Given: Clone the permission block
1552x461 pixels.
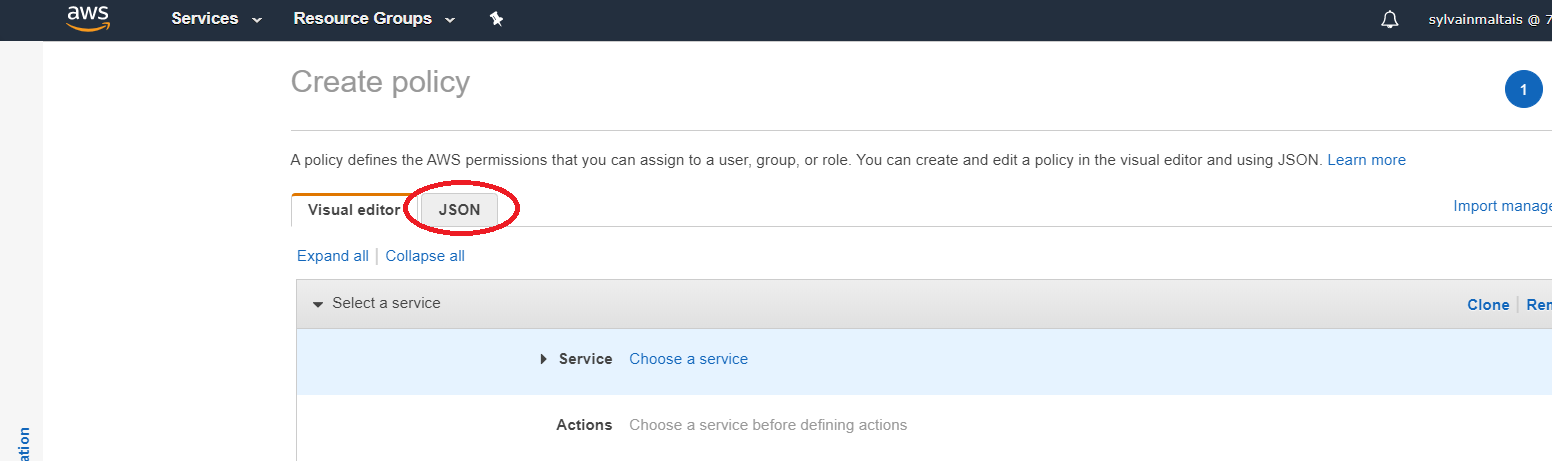Looking at the screenshot, I should pyautogui.click(x=1487, y=305).
